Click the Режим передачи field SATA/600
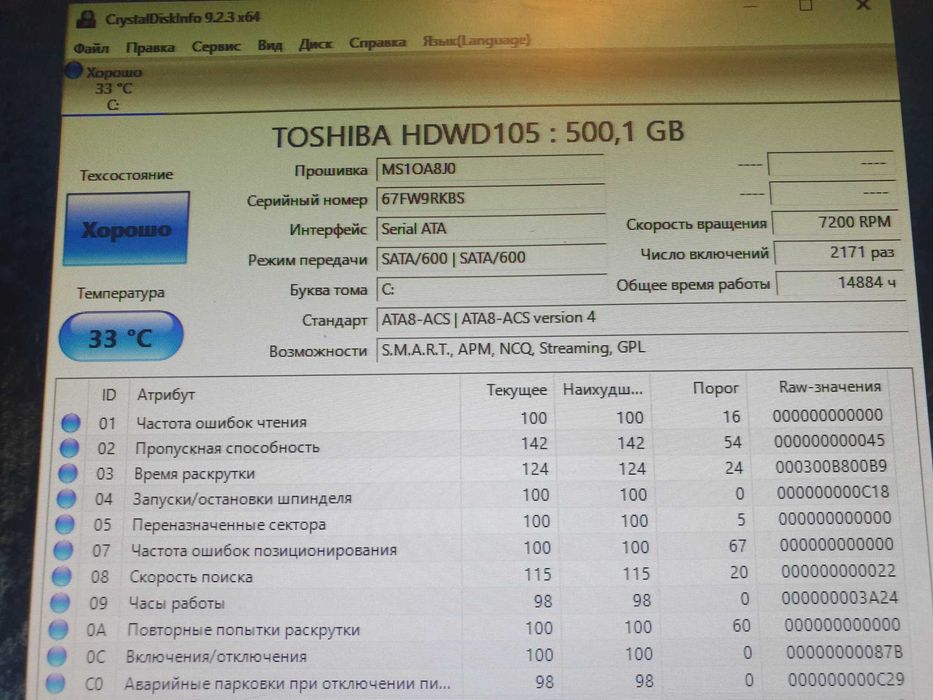 [491, 258]
